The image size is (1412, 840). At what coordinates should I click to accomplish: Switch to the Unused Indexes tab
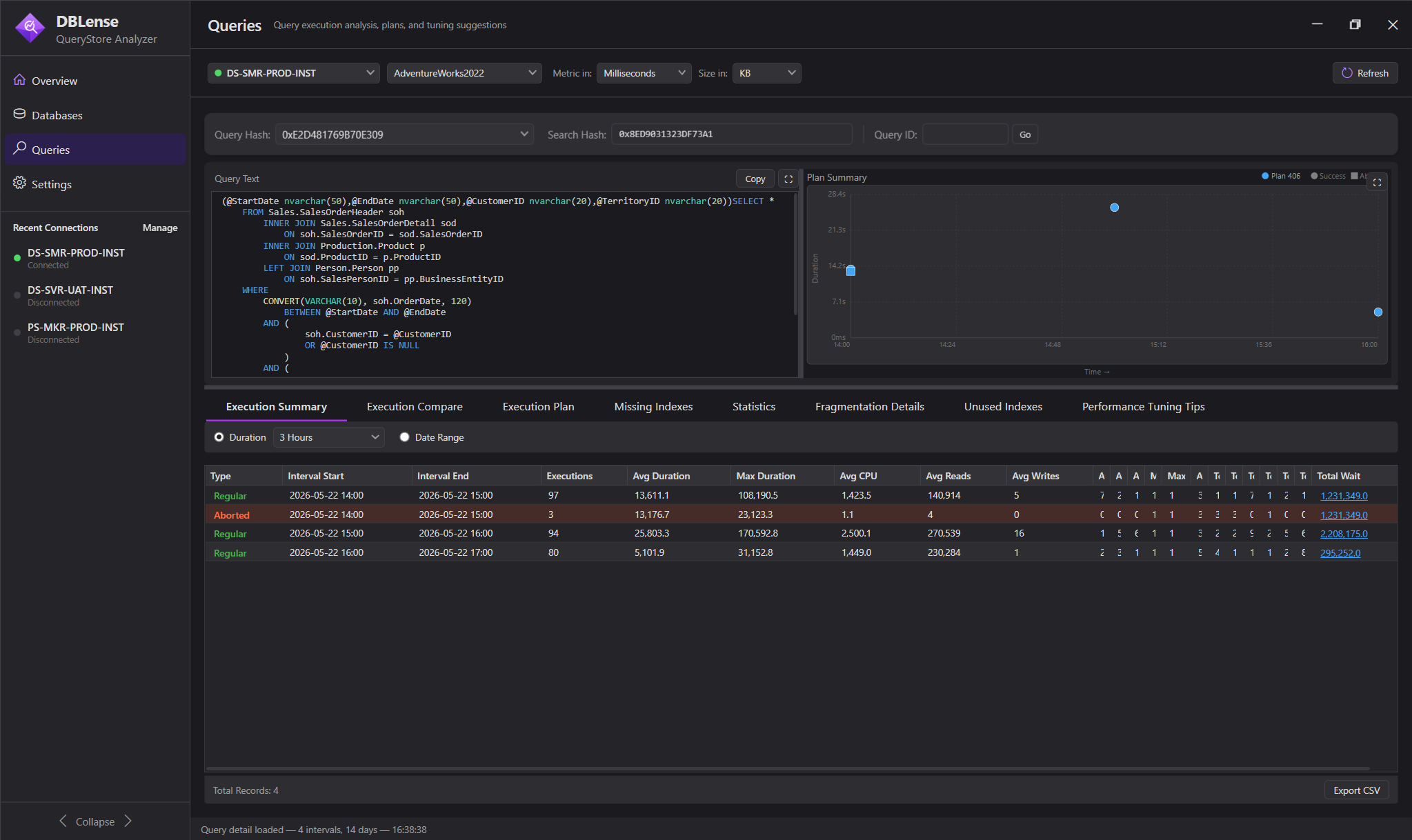click(1003, 407)
